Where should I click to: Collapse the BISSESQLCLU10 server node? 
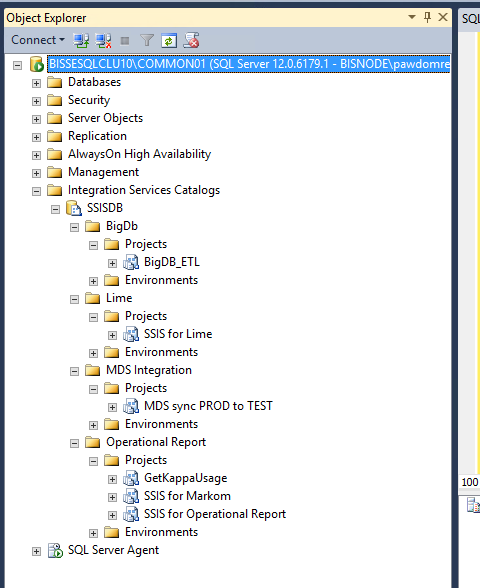[17, 66]
